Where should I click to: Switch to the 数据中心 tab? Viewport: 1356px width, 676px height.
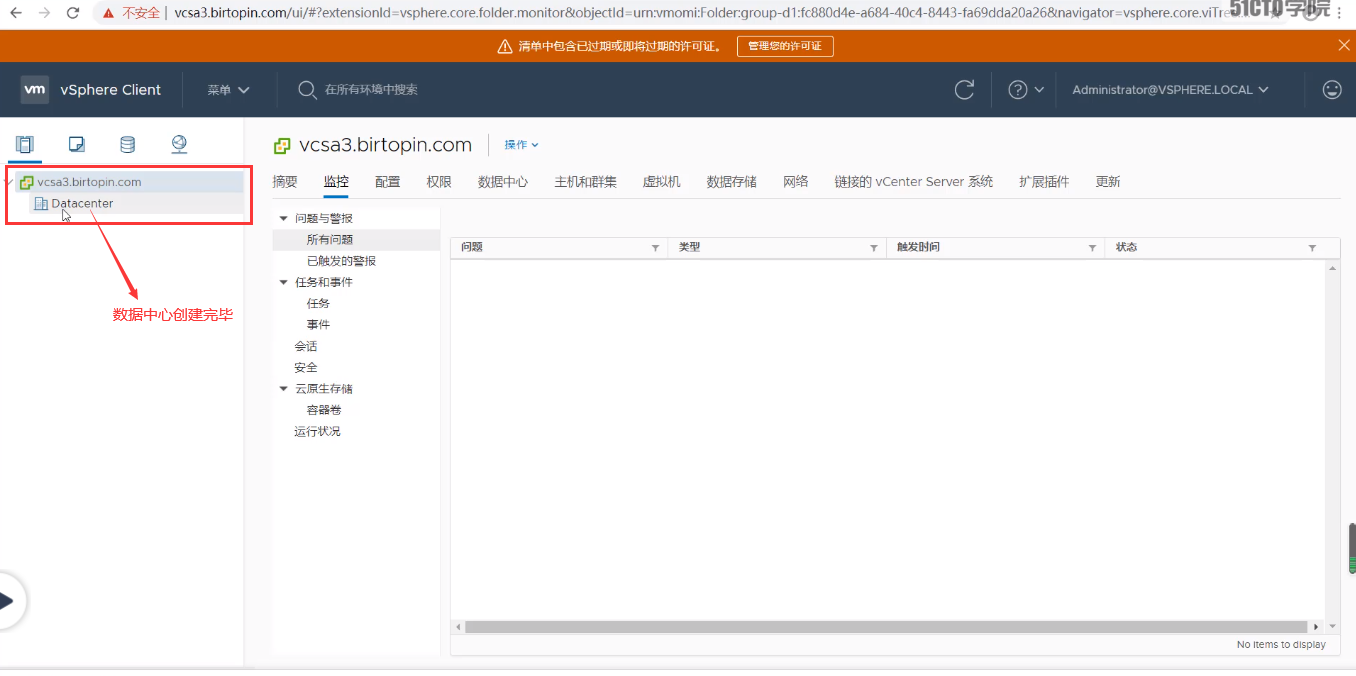[503, 182]
